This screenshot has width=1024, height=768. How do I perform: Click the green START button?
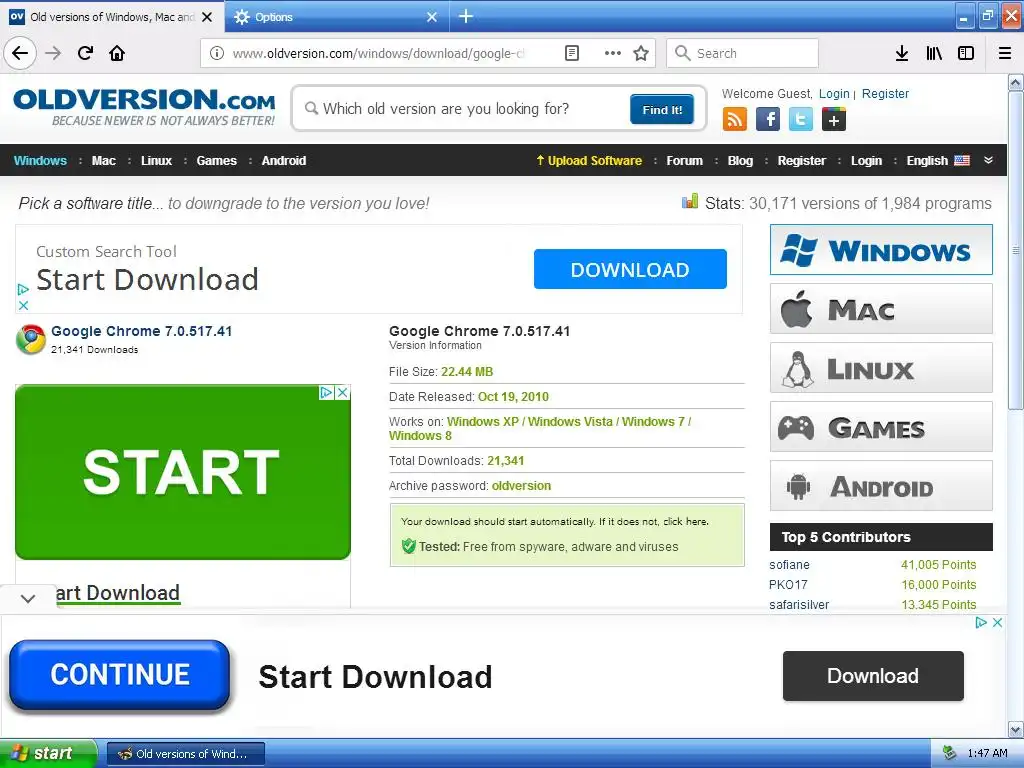tap(183, 472)
